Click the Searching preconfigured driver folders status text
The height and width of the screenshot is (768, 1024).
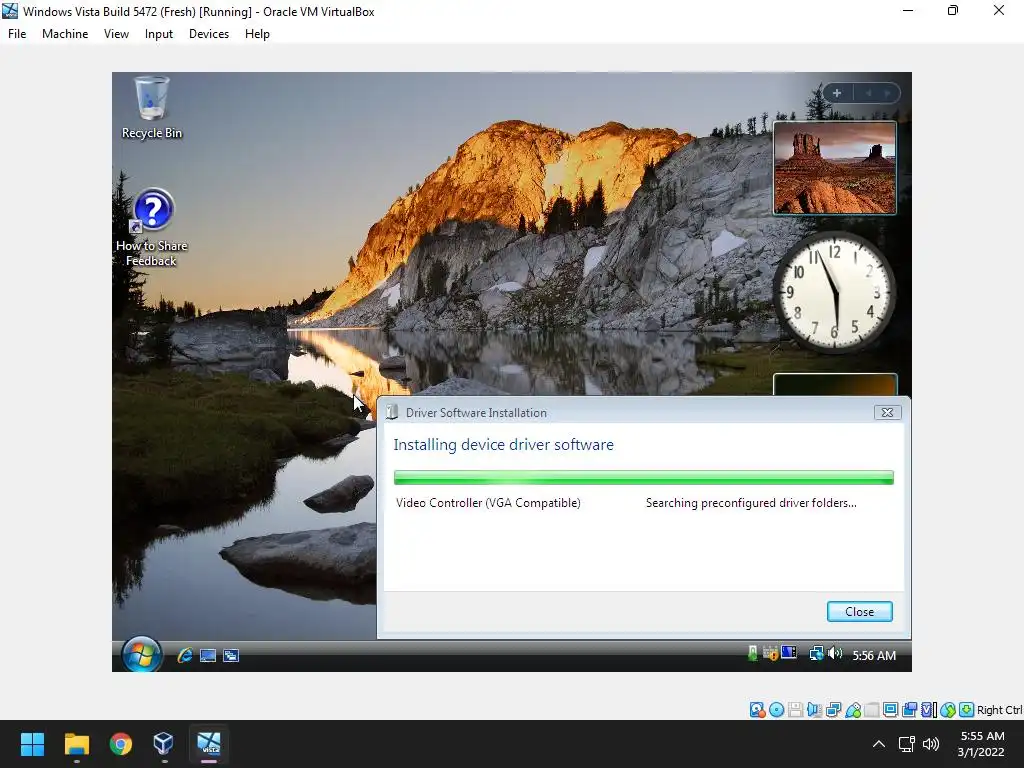point(751,503)
